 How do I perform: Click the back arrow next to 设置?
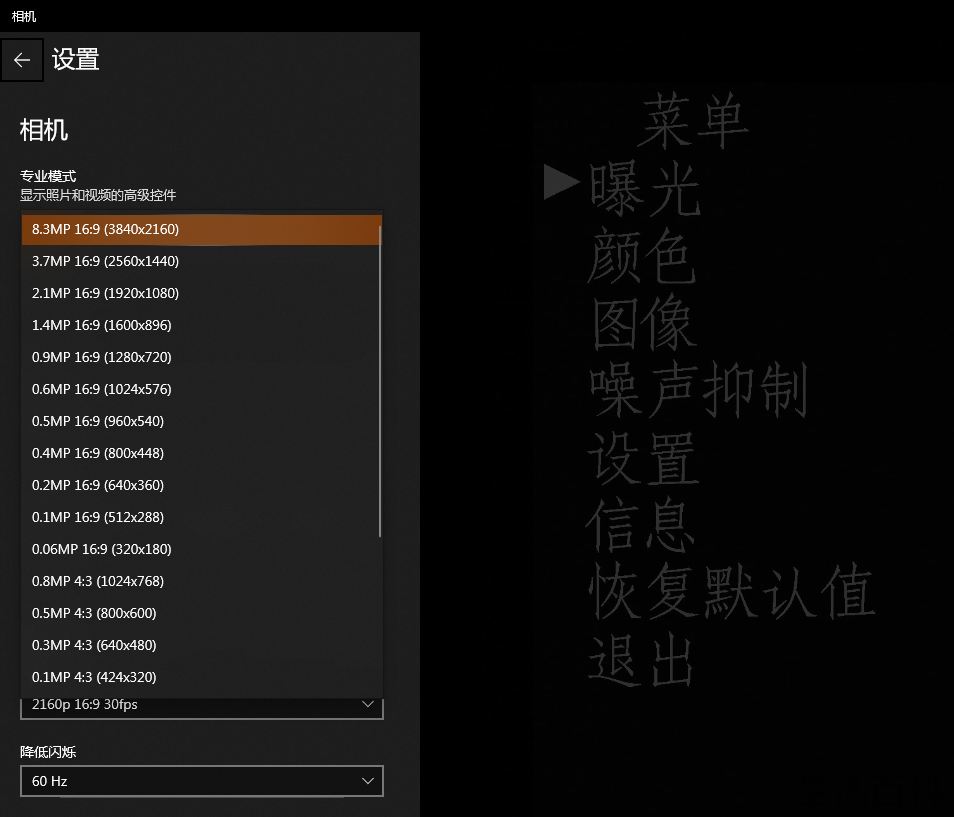(x=22, y=60)
